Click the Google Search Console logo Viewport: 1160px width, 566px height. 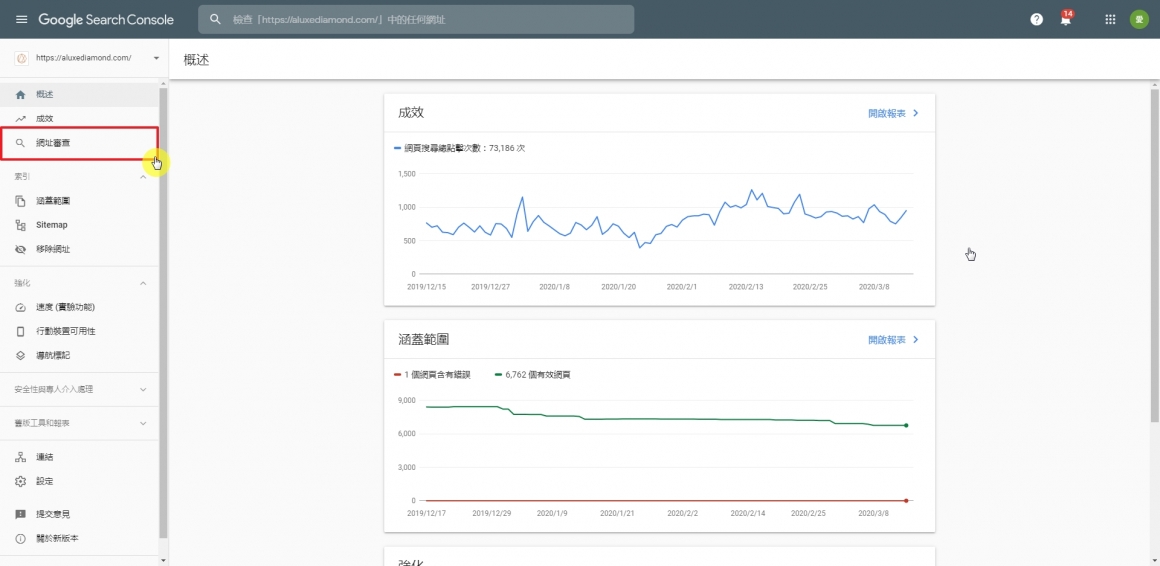[x=106, y=19]
